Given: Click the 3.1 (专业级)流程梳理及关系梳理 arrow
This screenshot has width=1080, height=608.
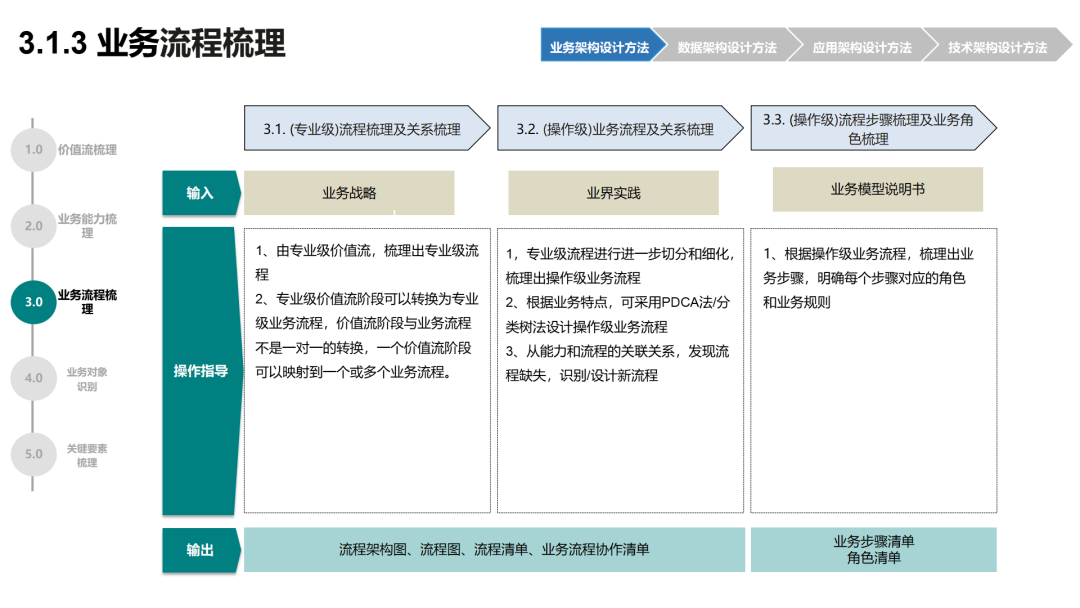Looking at the screenshot, I should tap(366, 128).
